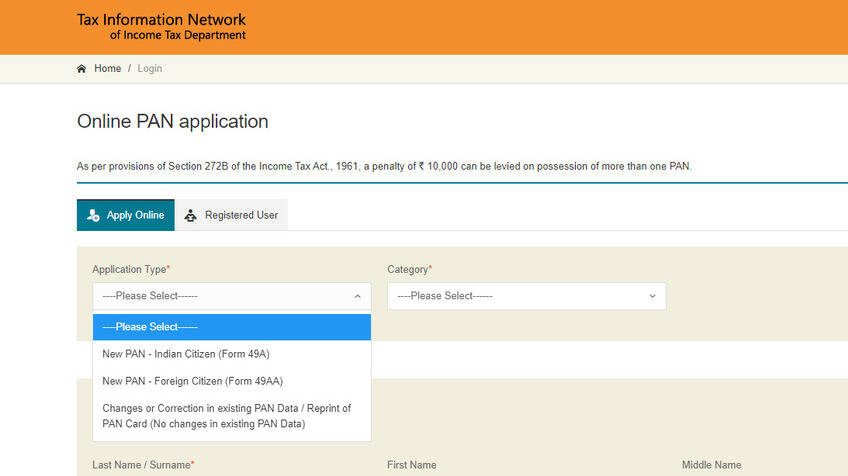Click the Application Type select field
This screenshot has width=848, height=476.
(225, 296)
